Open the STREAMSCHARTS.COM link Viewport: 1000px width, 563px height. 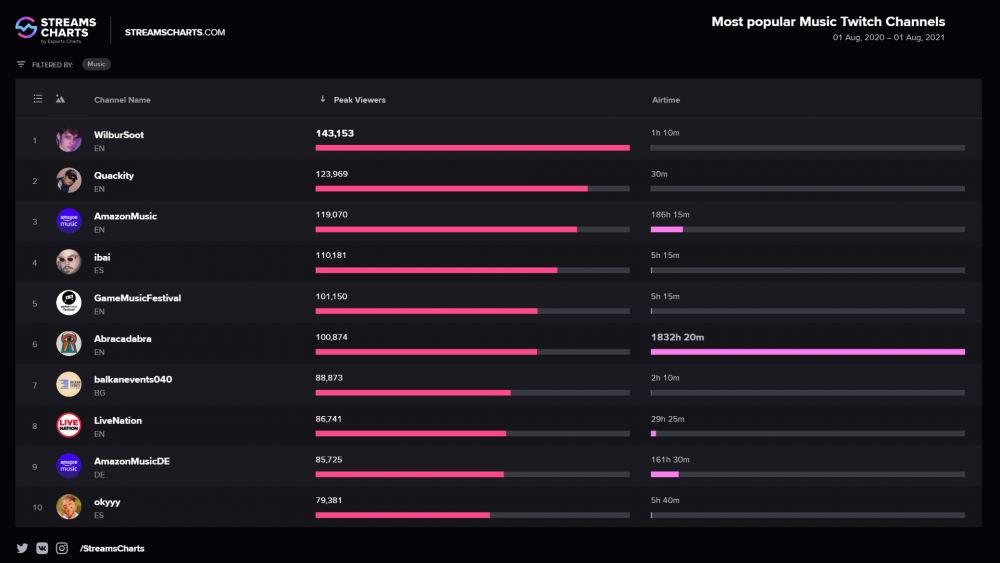(175, 32)
